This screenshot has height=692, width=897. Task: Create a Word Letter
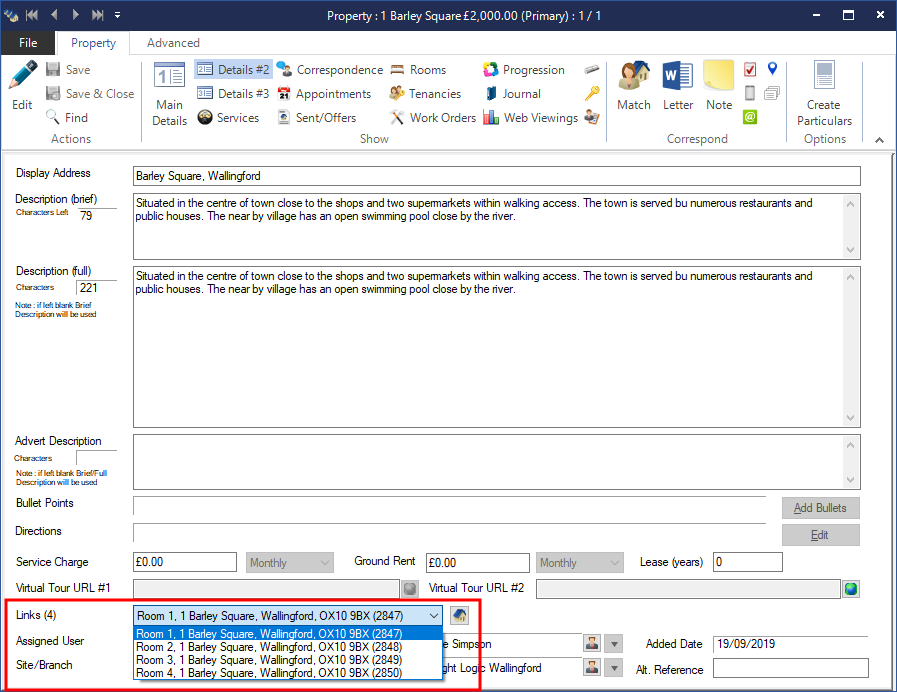[677, 86]
